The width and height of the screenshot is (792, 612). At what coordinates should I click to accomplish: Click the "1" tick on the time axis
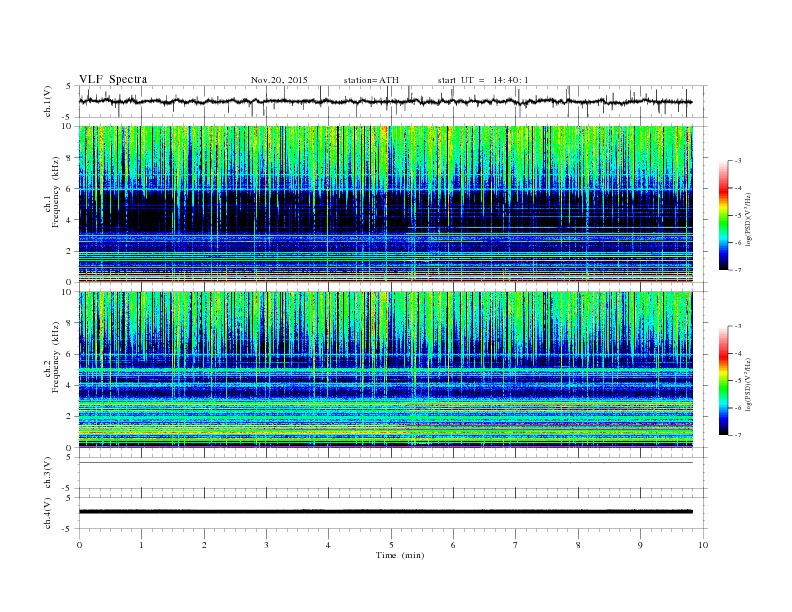pyautogui.click(x=141, y=545)
